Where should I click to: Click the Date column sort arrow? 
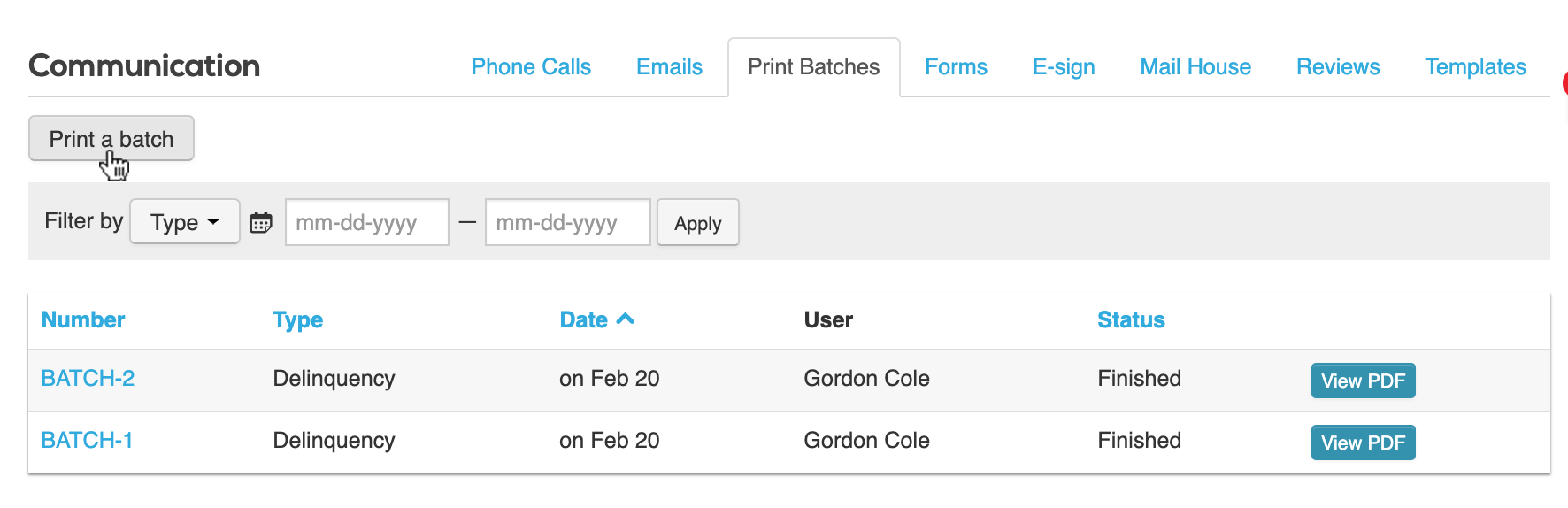pos(626,319)
